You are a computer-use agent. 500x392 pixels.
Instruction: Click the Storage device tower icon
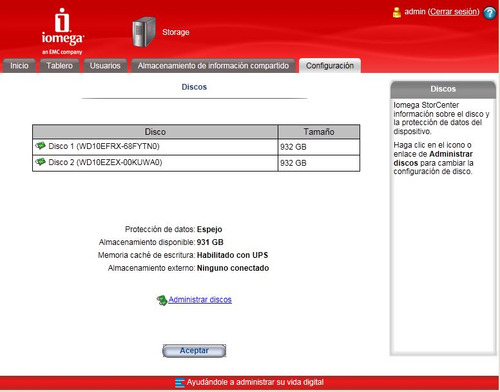click(144, 32)
